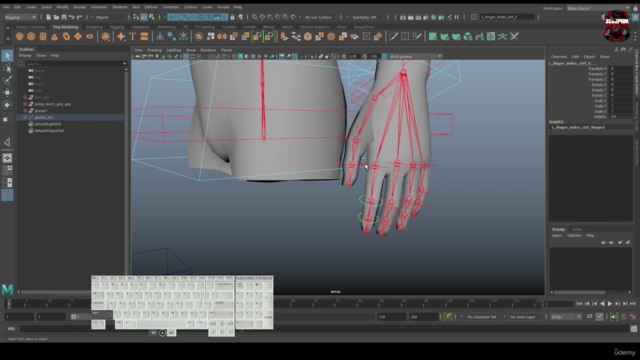
Task: Open the Outliner Display menu
Action: pos(25,56)
